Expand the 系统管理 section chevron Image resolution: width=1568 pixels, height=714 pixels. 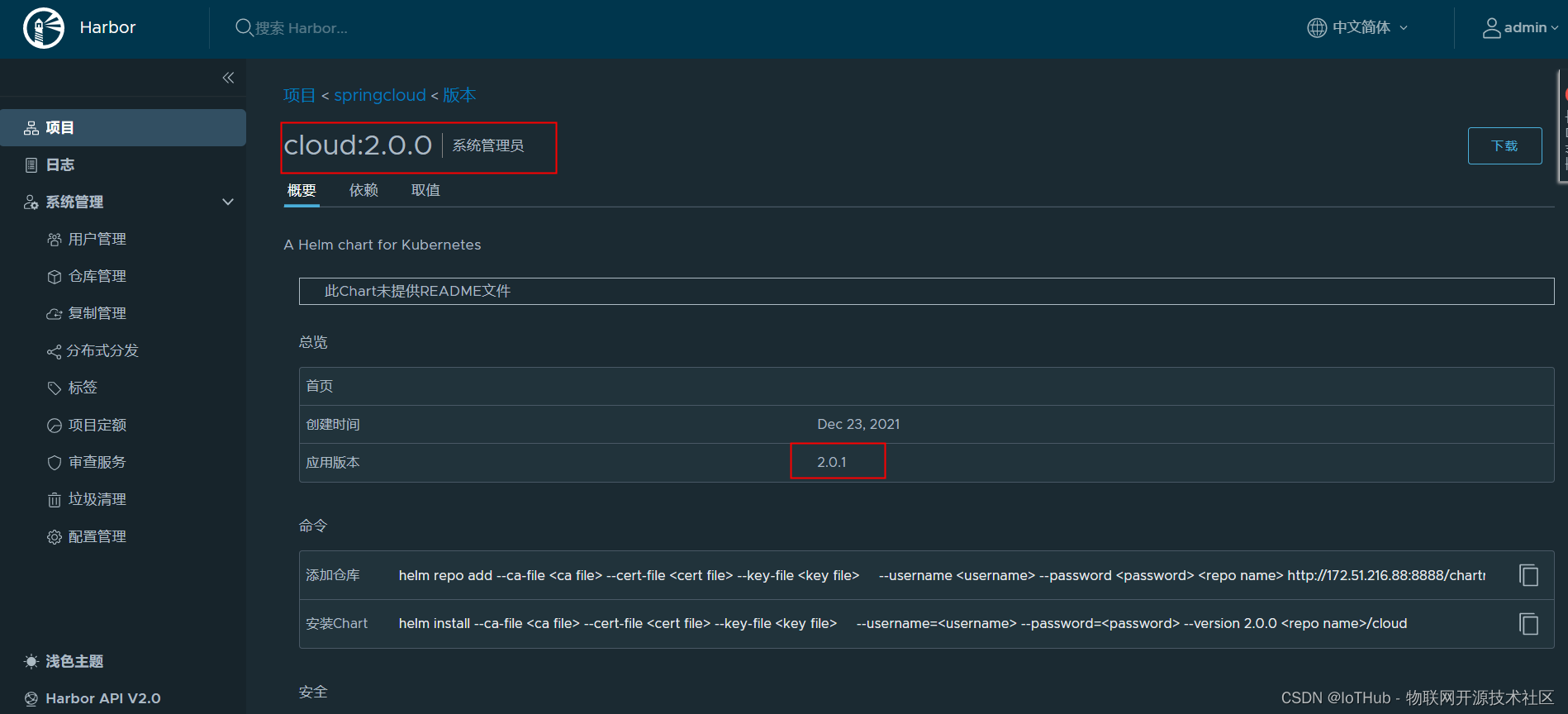pyautogui.click(x=228, y=202)
